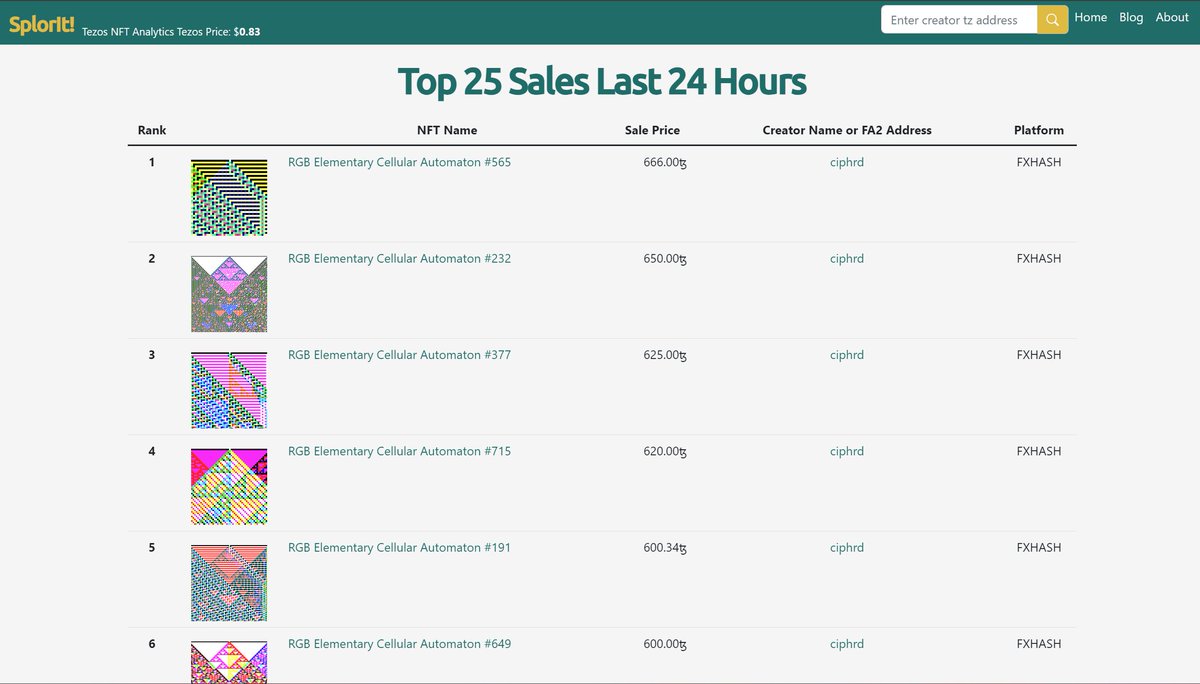Open RGB Elementary Cellular Automaton #649 link
1200x684 pixels.
pos(399,644)
